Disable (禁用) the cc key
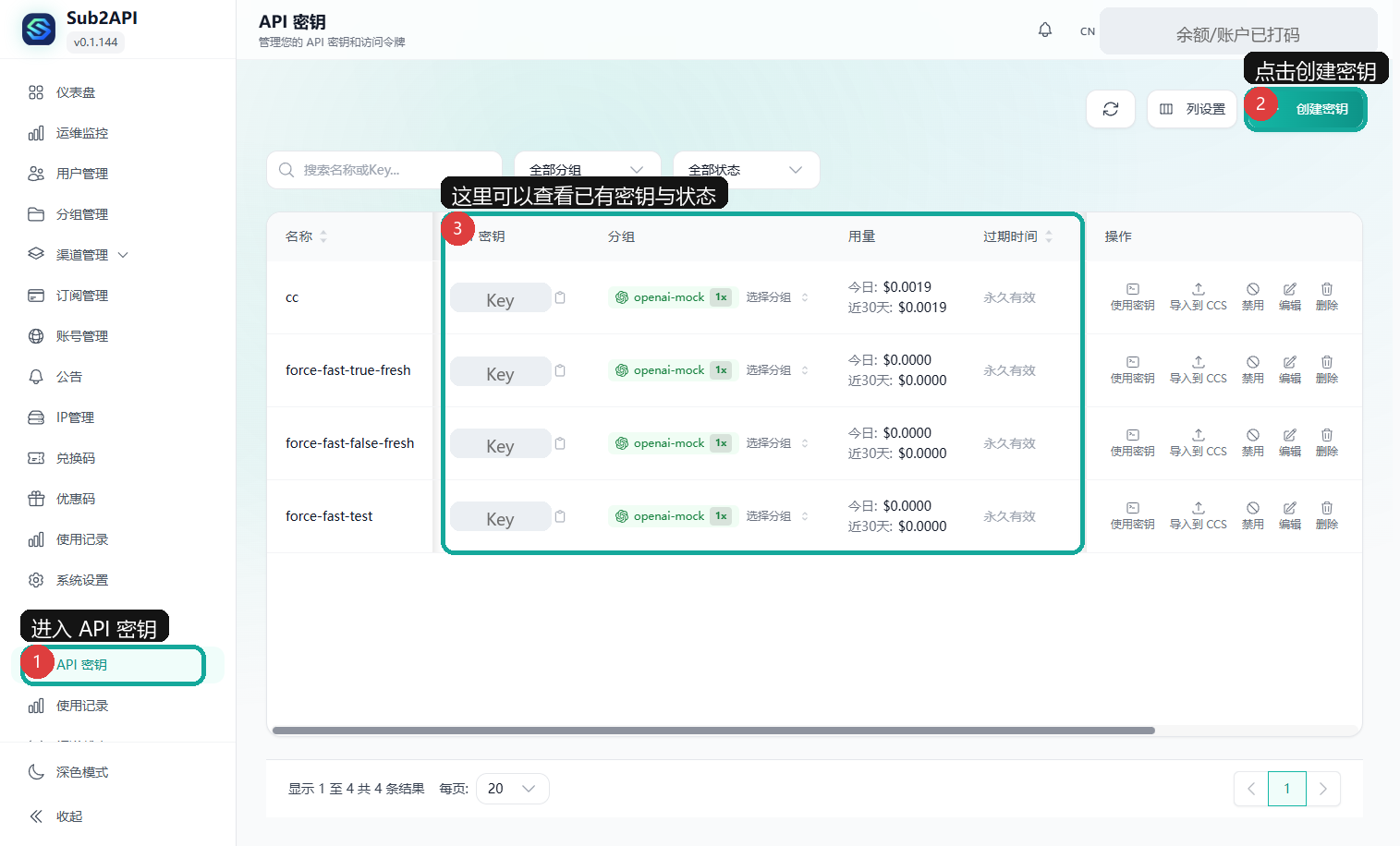 click(1253, 296)
